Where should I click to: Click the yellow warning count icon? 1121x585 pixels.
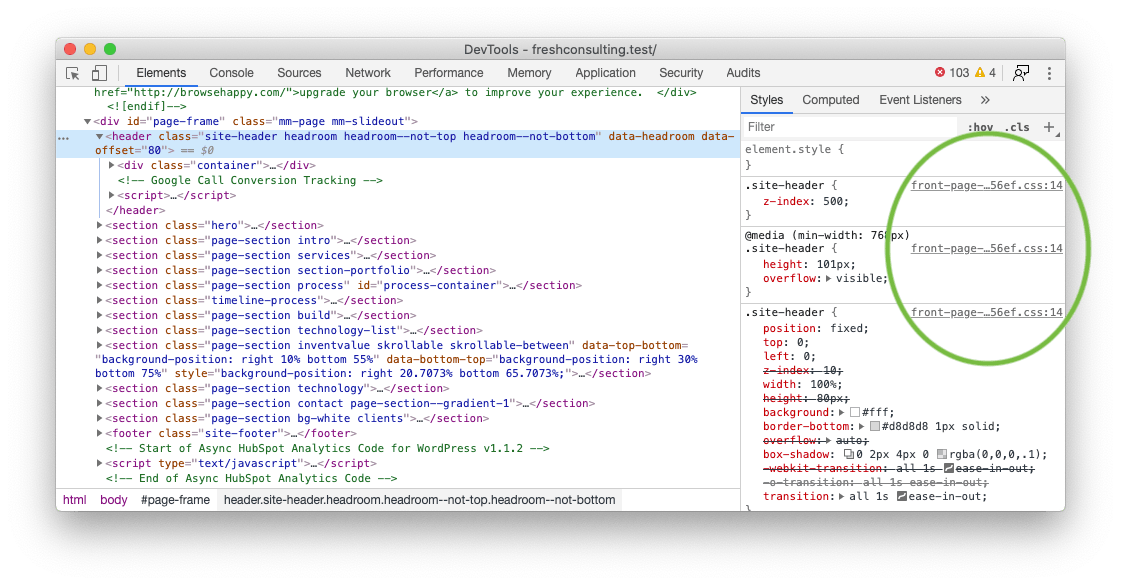979,72
